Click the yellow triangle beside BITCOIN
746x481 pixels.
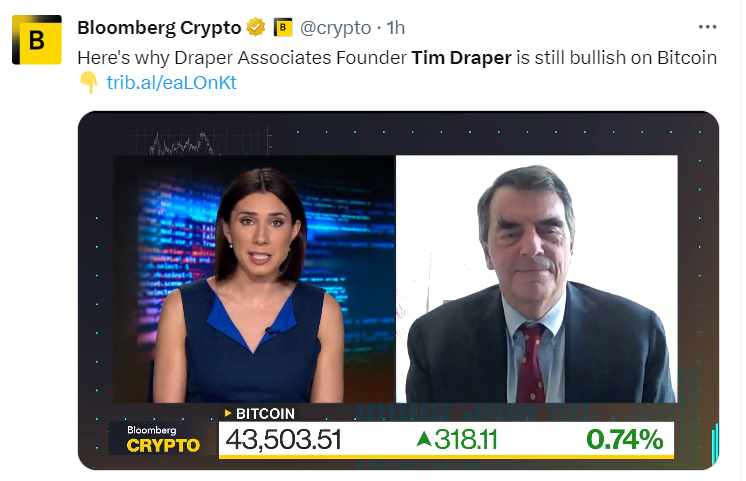point(228,413)
